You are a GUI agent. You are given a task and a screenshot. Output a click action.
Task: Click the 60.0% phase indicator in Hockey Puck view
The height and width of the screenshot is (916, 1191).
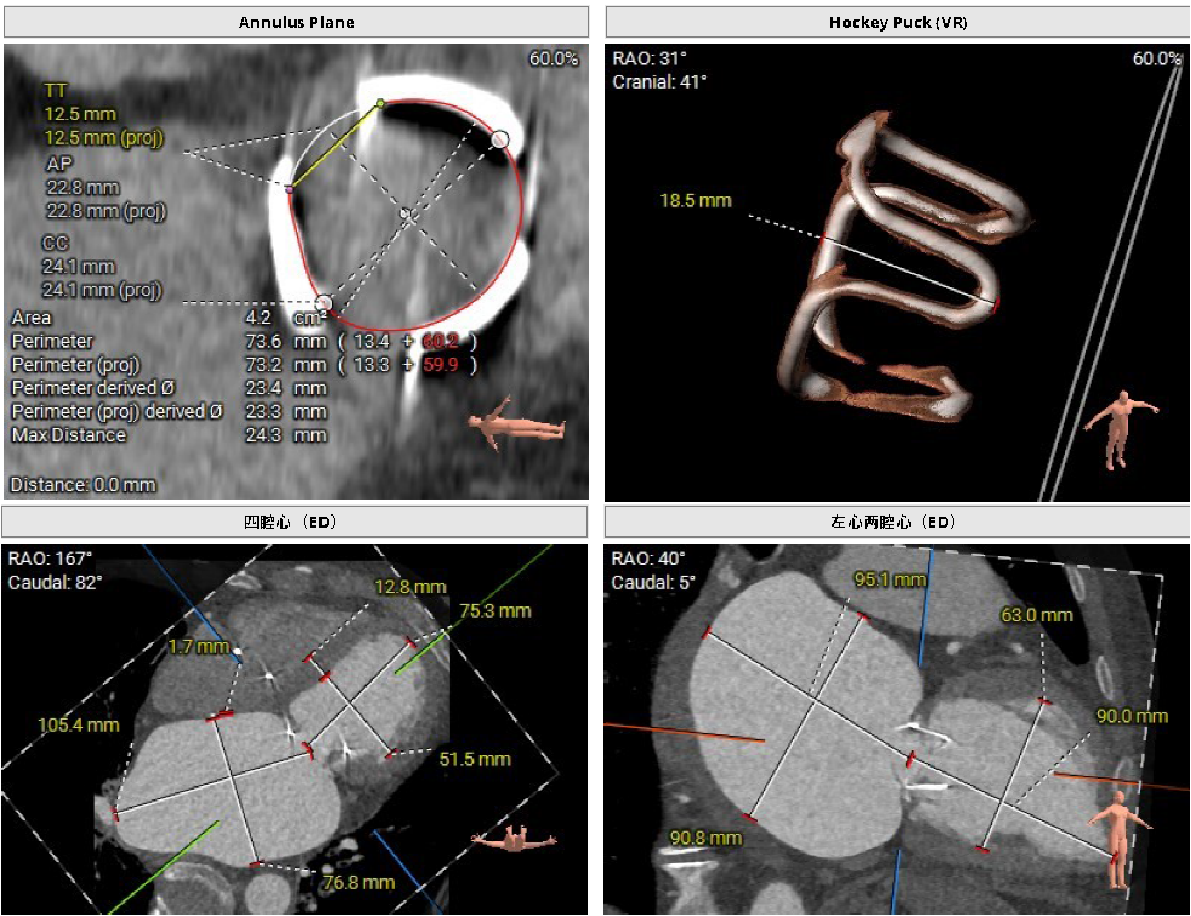1156,59
